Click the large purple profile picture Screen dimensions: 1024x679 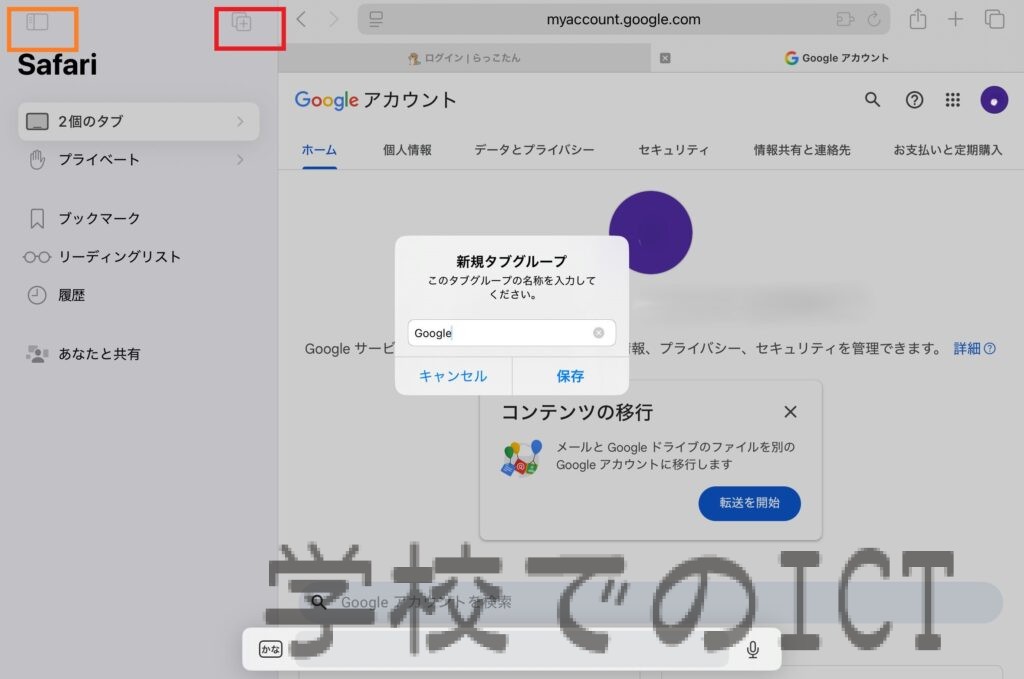click(x=650, y=232)
